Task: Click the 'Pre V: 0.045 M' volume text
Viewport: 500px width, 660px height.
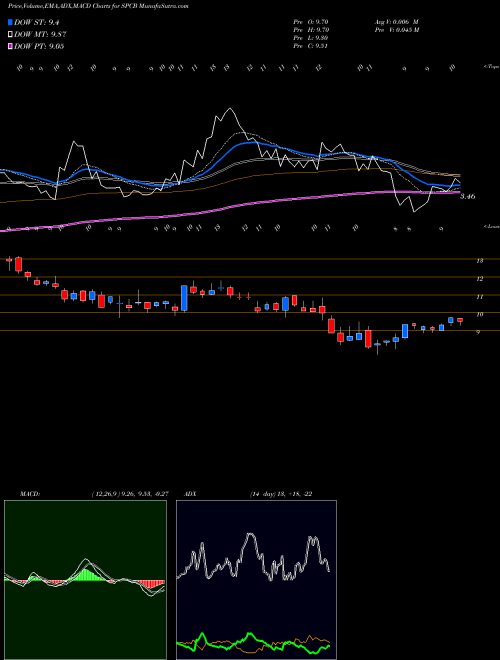Action: pos(398,30)
